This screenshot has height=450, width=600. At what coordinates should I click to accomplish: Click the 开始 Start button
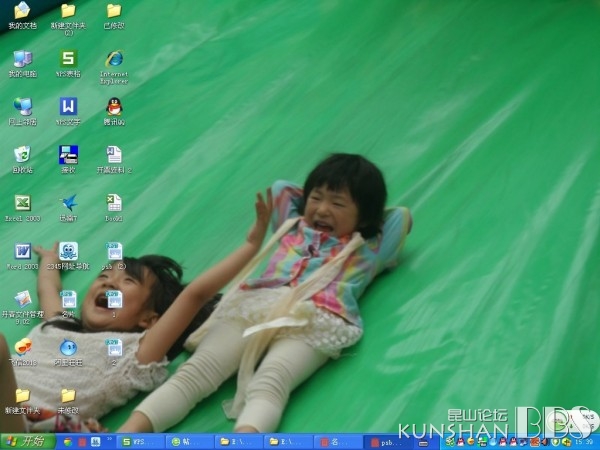tap(28, 442)
